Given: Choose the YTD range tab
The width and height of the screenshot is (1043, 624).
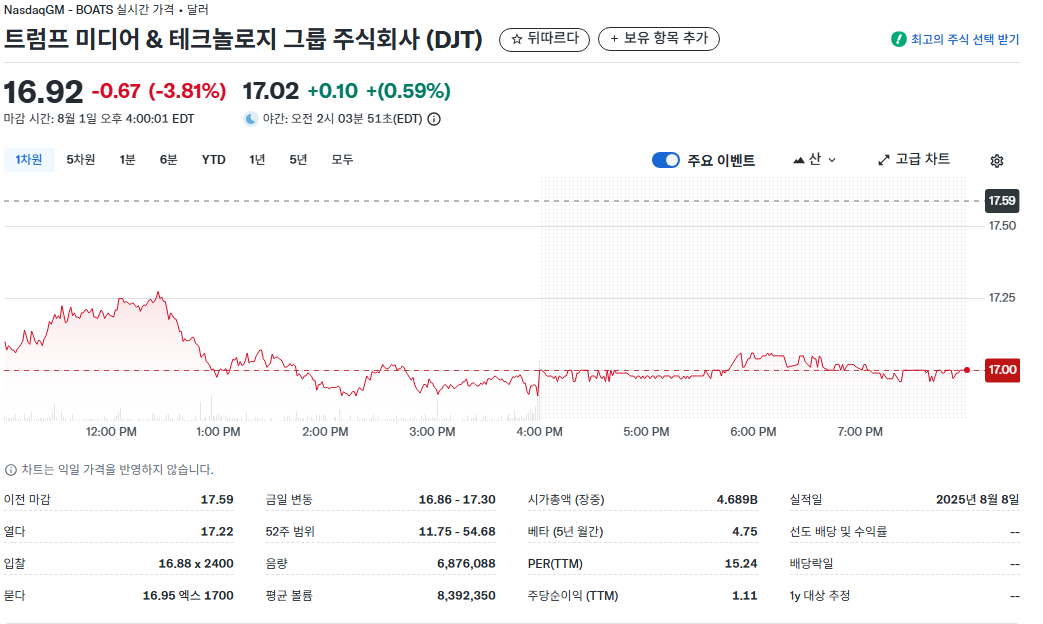Looking at the screenshot, I should [214, 160].
